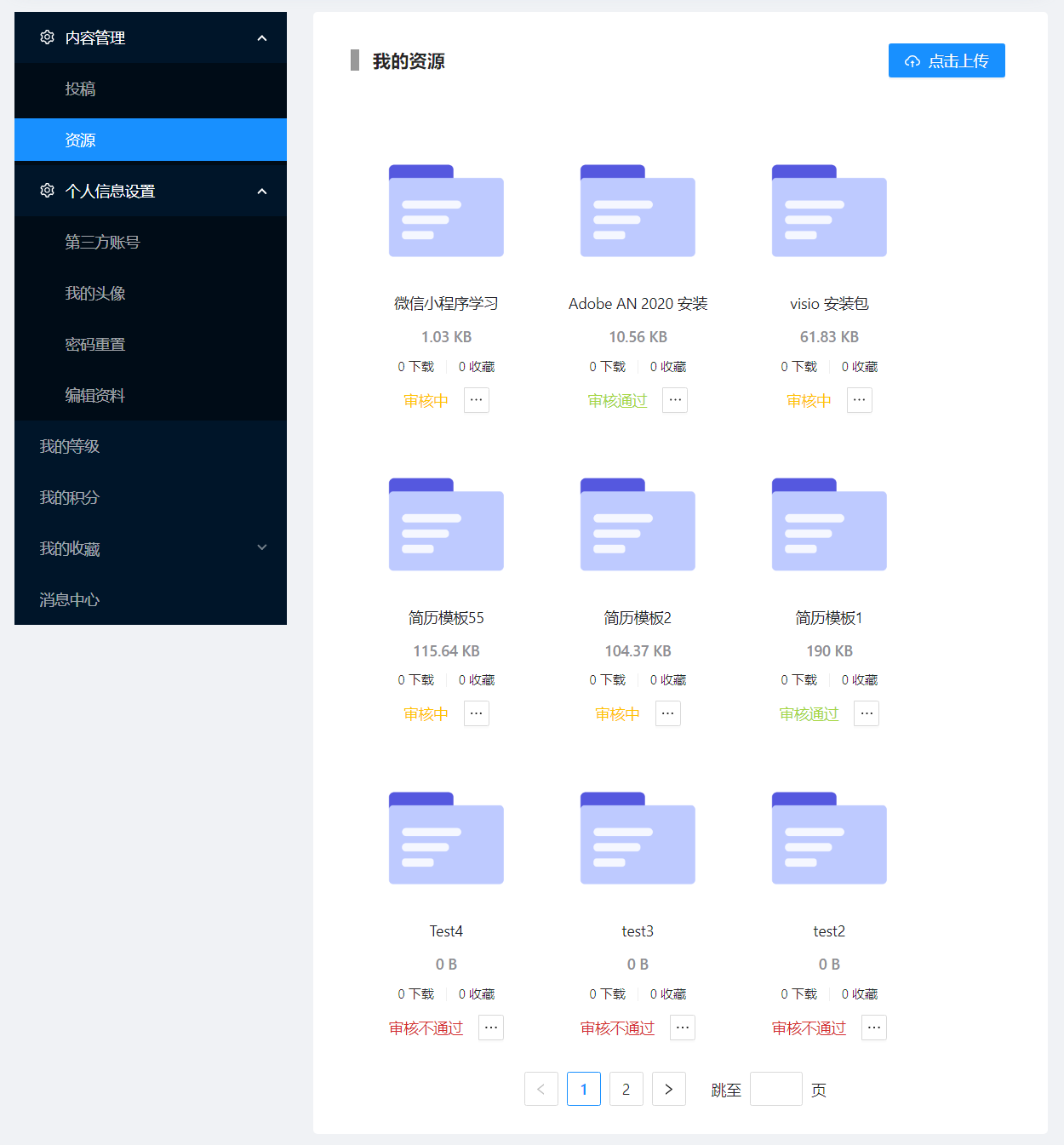Image resolution: width=1064 pixels, height=1145 pixels.
Task: Click 审核中 status under 微信小程序学习
Action: (426, 401)
